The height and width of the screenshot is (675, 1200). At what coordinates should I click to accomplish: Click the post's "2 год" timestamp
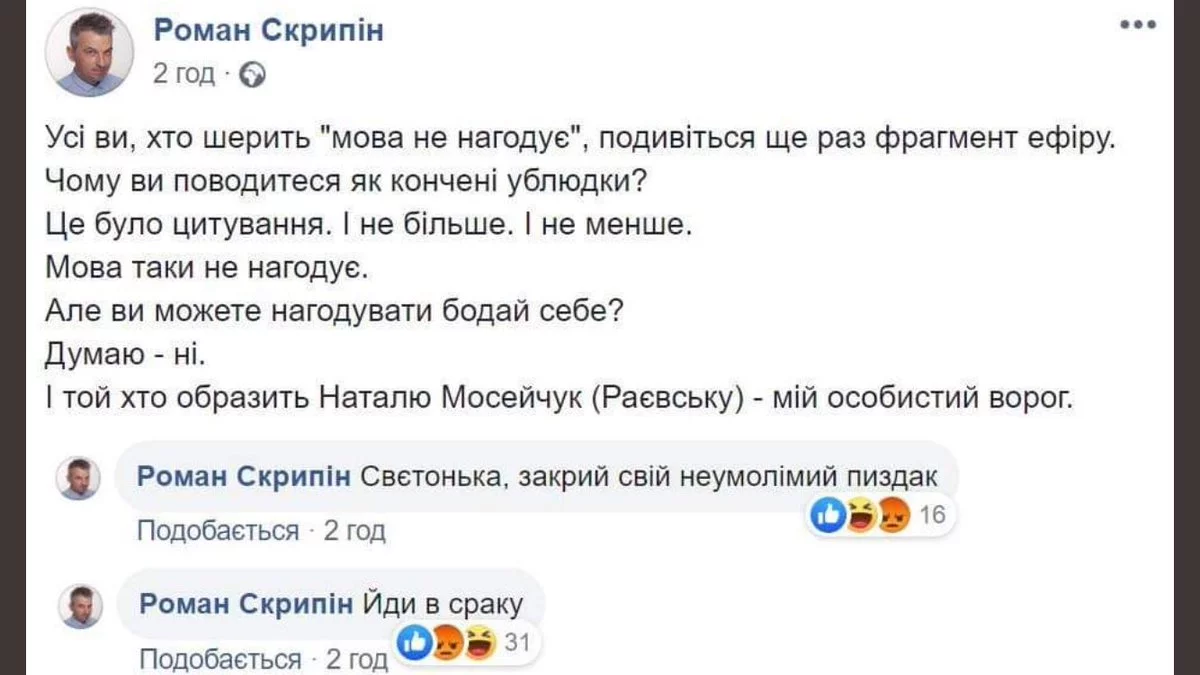pyautogui.click(x=184, y=74)
